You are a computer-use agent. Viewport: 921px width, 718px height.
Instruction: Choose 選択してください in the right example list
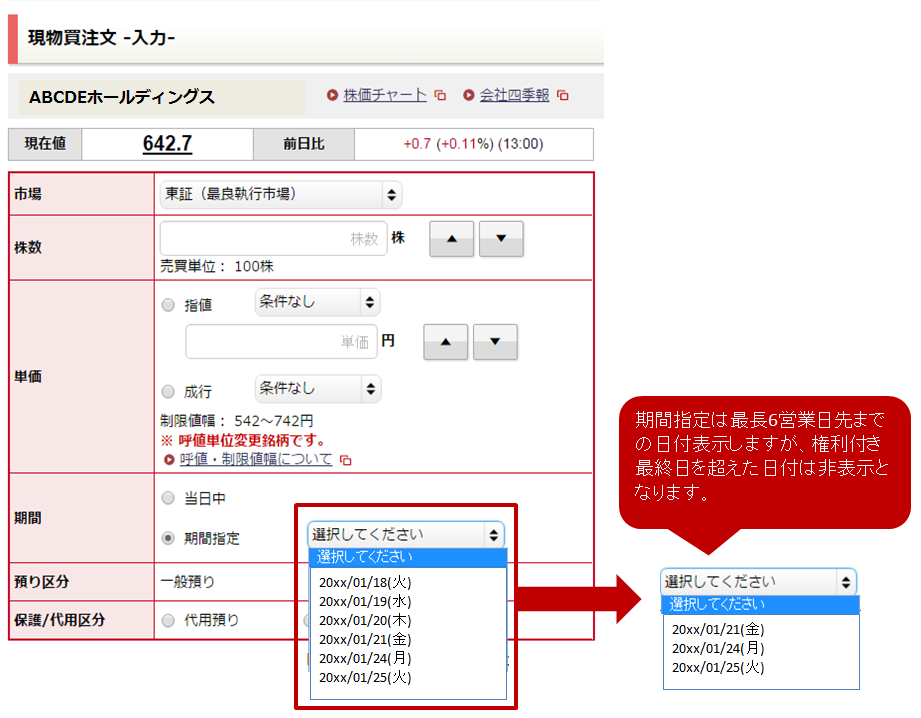[761, 605]
